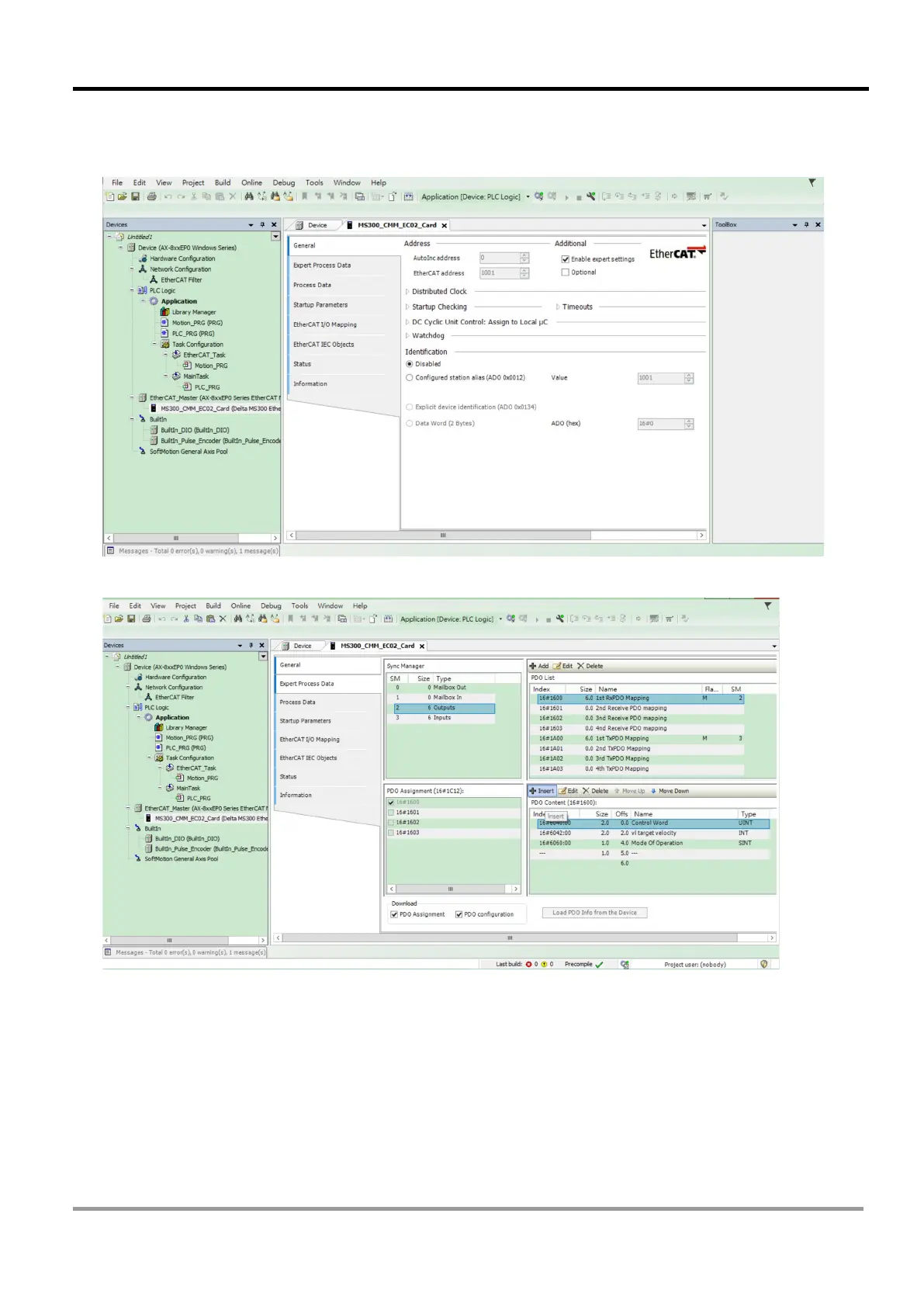Click the Find binoculars icon in the upper toolbar
924x1307 pixels.
(249, 197)
